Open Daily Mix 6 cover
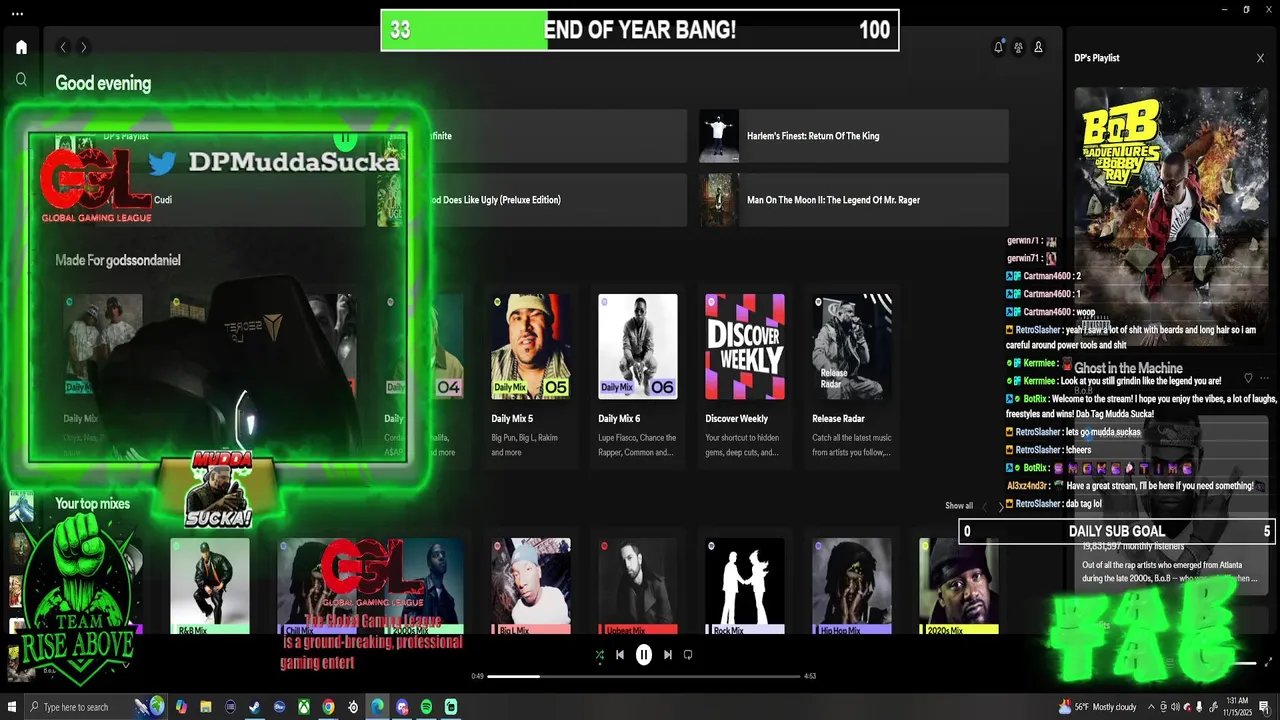The height and width of the screenshot is (720, 1280). click(638, 346)
